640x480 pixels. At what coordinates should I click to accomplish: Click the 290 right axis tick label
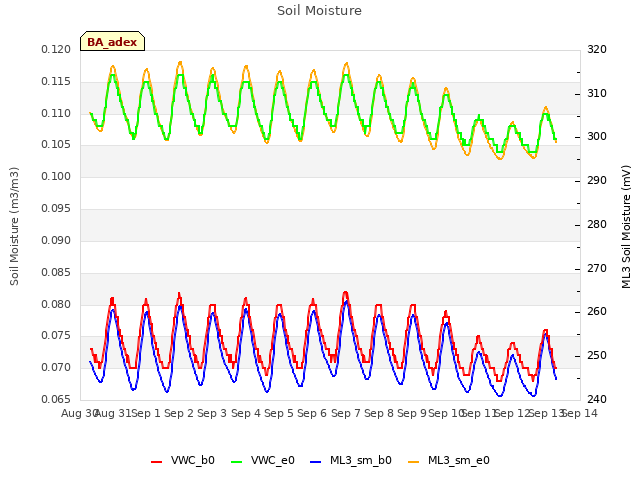click(x=597, y=181)
